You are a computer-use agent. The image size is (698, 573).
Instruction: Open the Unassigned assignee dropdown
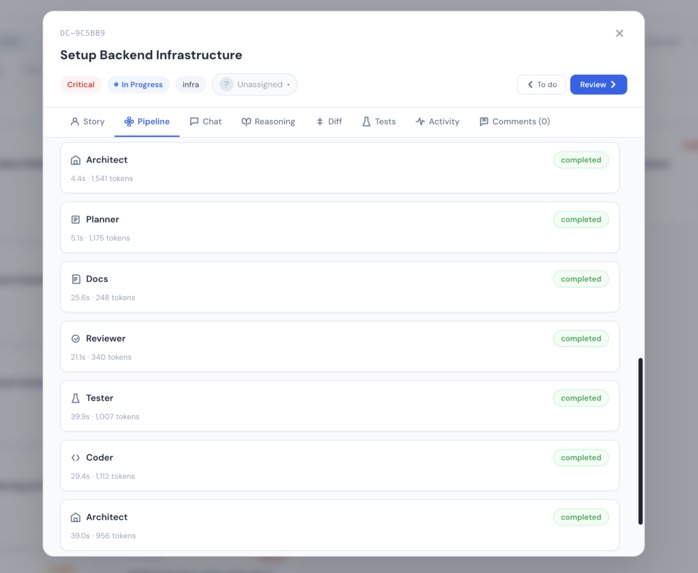[x=255, y=85]
